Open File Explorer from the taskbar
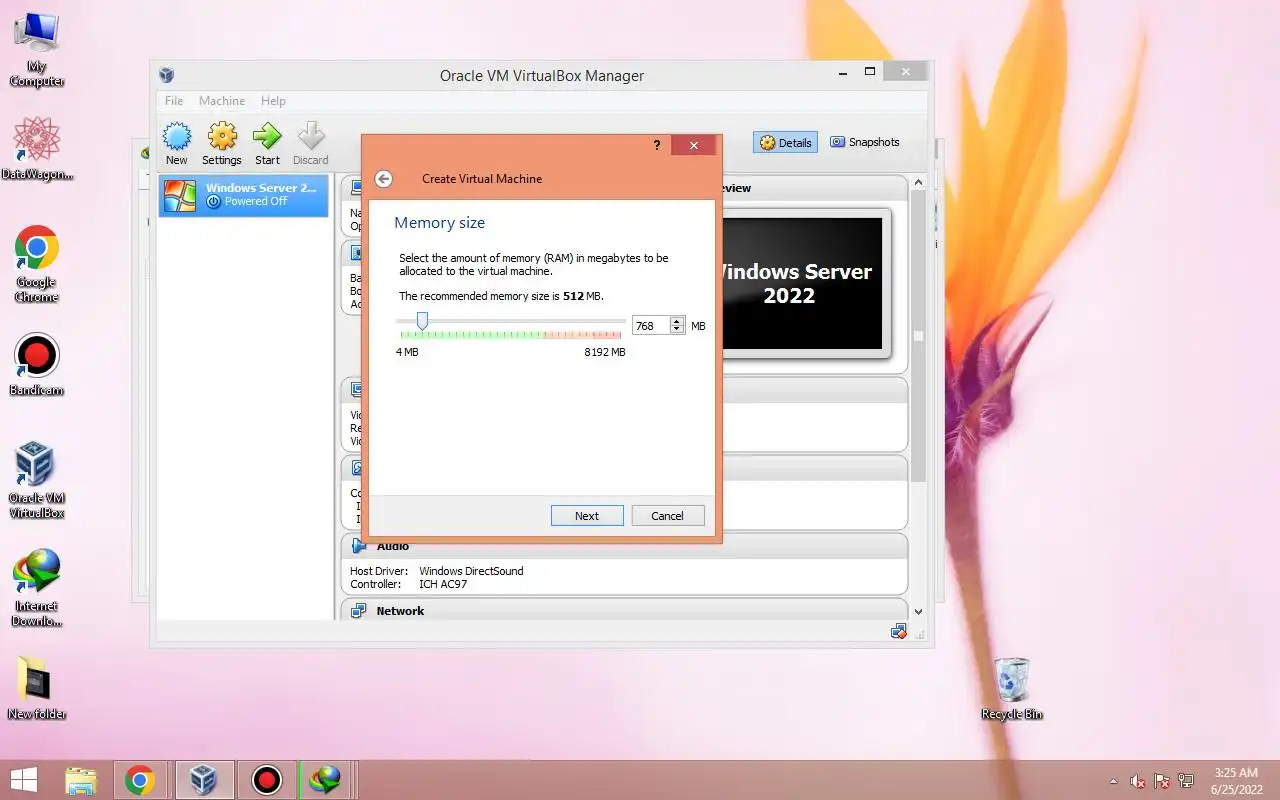 81,780
